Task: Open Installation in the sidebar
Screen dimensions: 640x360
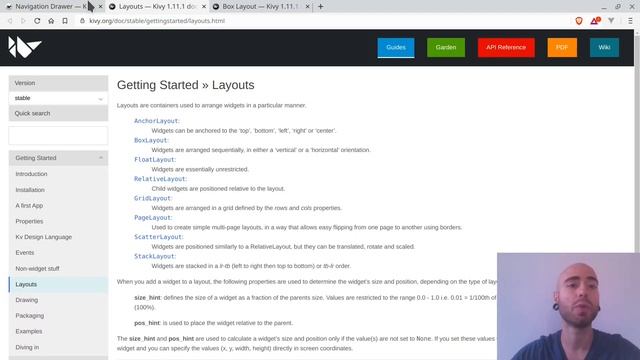Action: point(30,190)
